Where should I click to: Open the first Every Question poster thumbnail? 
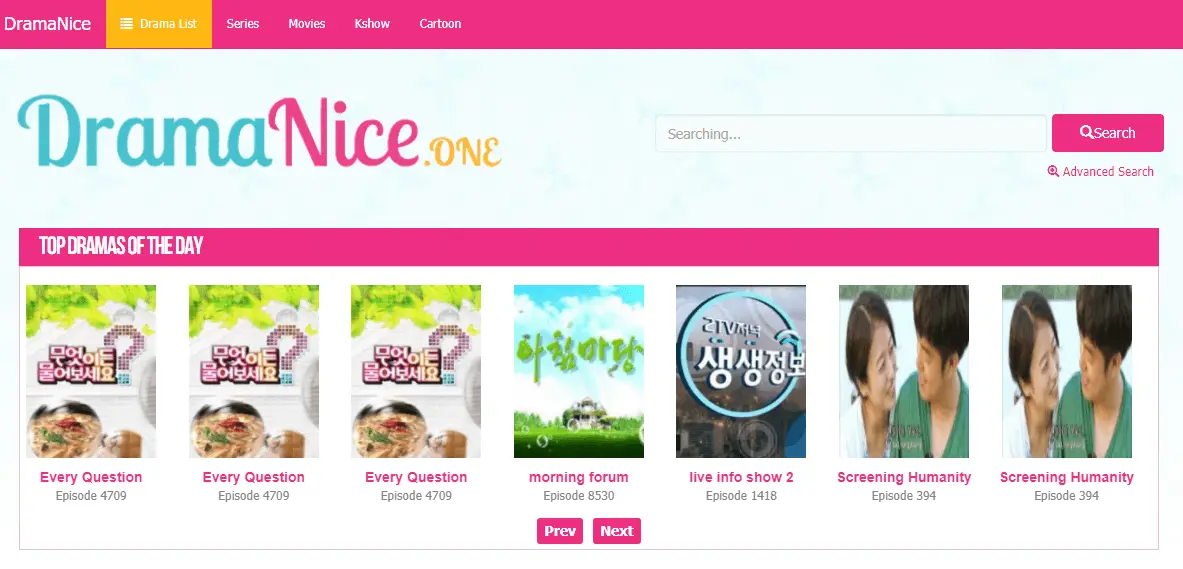91,371
